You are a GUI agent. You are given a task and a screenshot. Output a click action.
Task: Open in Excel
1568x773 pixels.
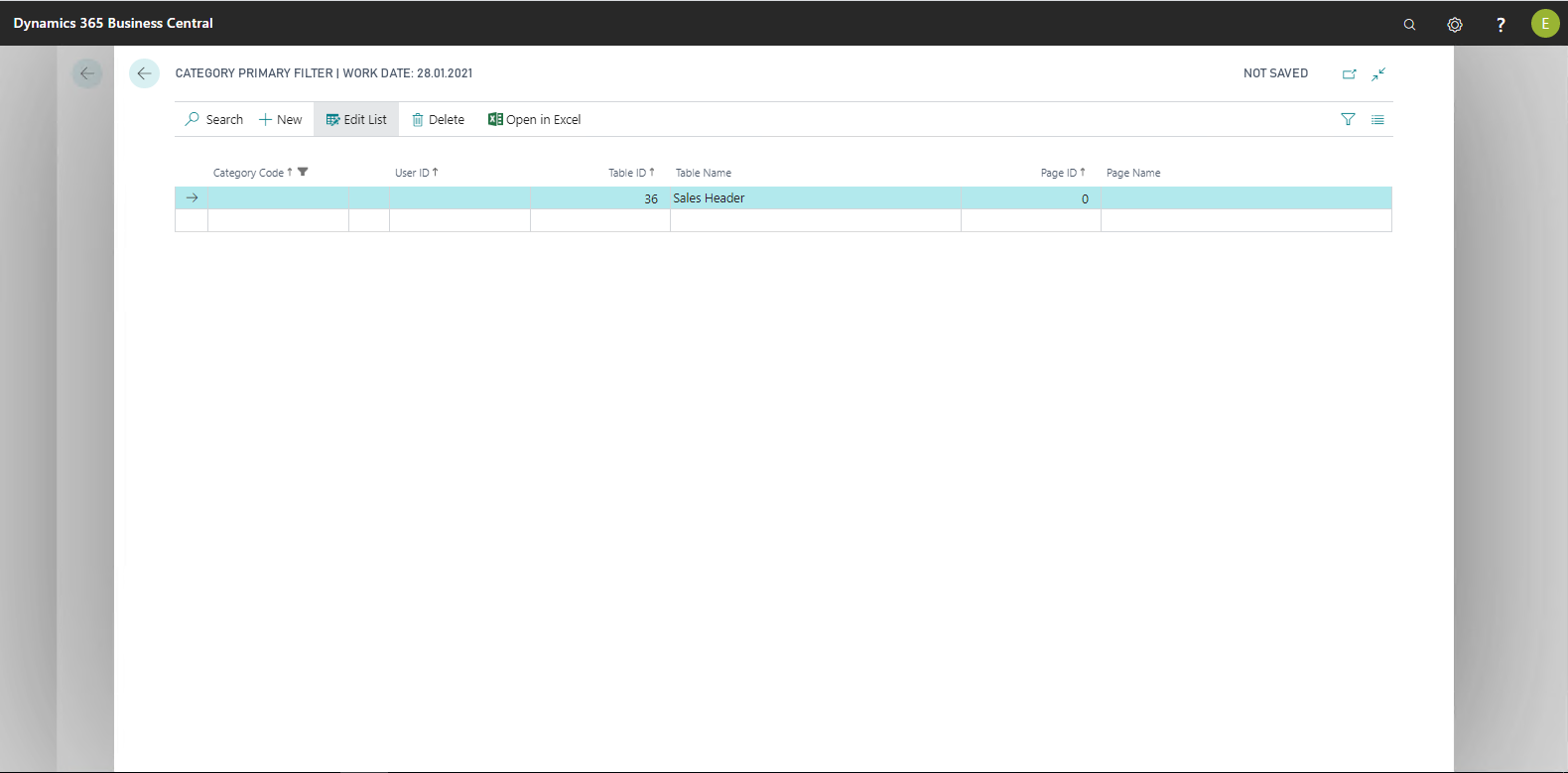534,119
